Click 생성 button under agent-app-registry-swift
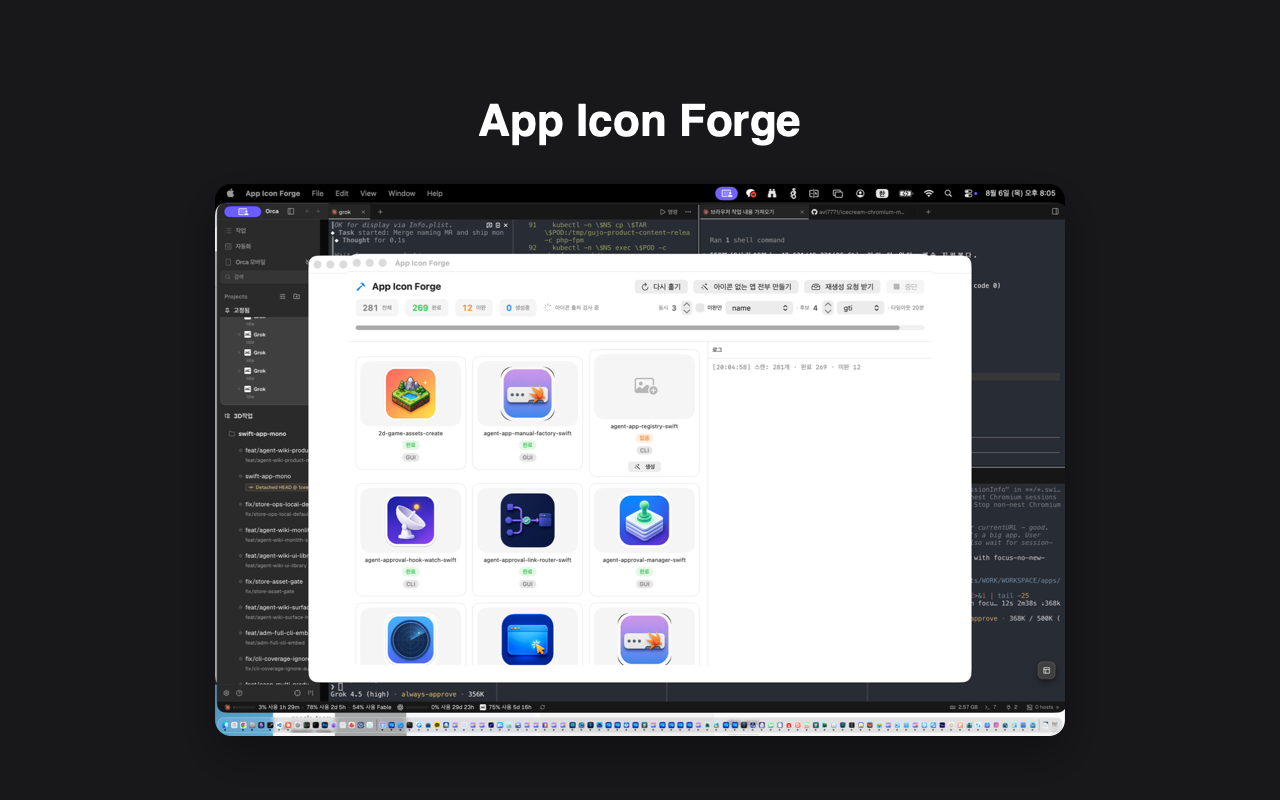The width and height of the screenshot is (1280, 800). pos(645,467)
